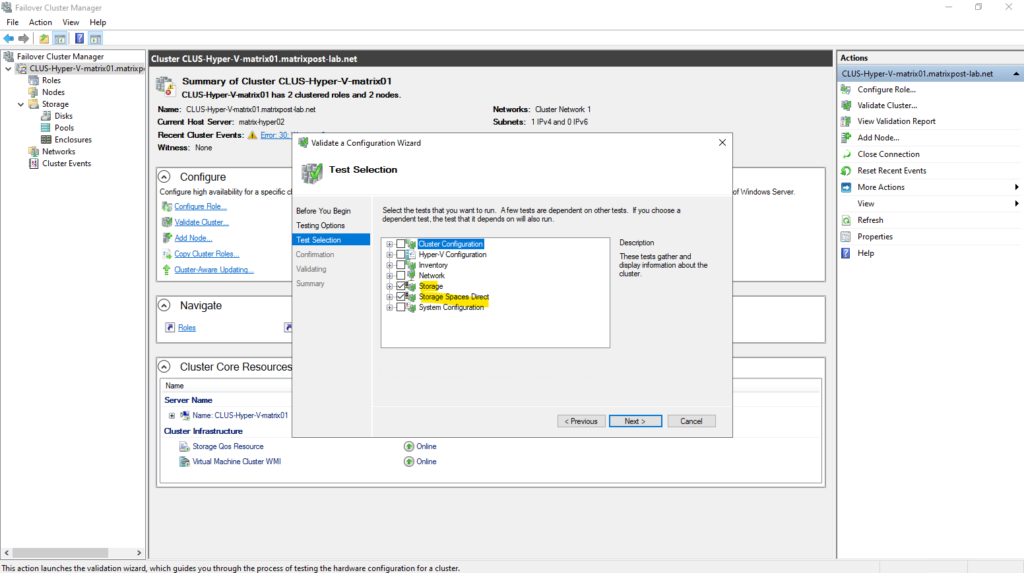This screenshot has width=1024, height=573.
Task: Uncheck the Storage Spaces Direct test checkbox
Action: click(x=401, y=297)
